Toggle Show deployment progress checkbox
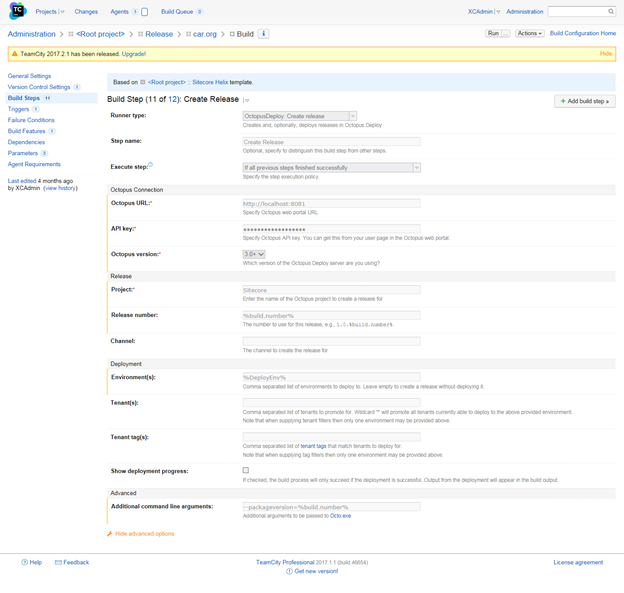Image resolution: width=624 pixels, height=593 pixels. coord(246,470)
